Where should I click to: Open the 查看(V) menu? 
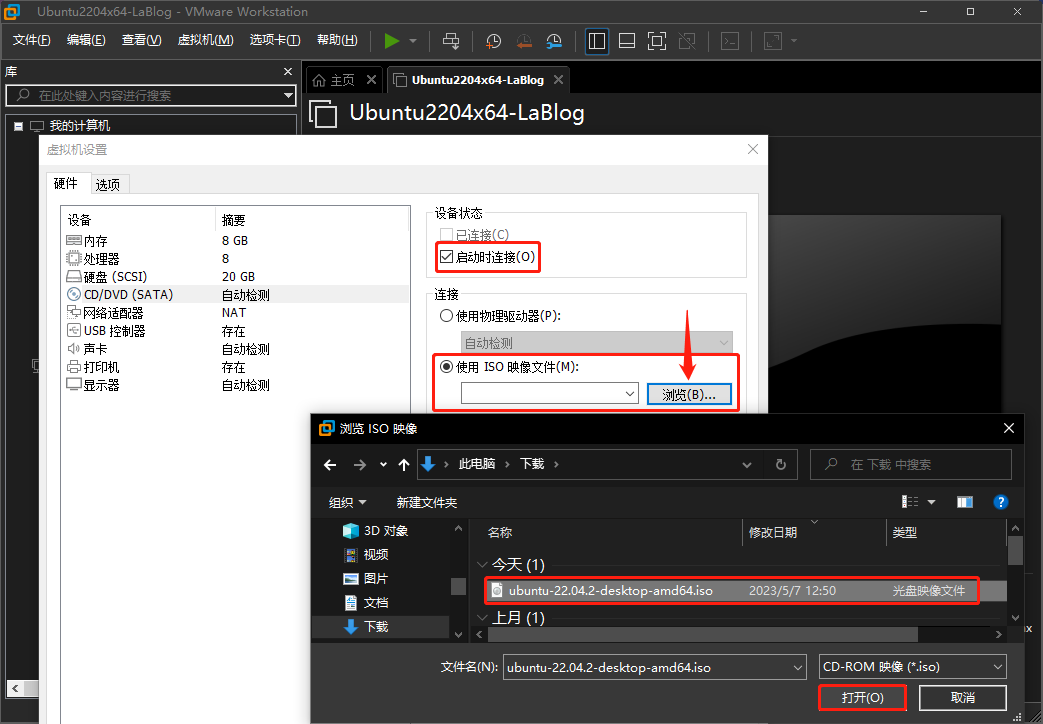tap(141, 40)
